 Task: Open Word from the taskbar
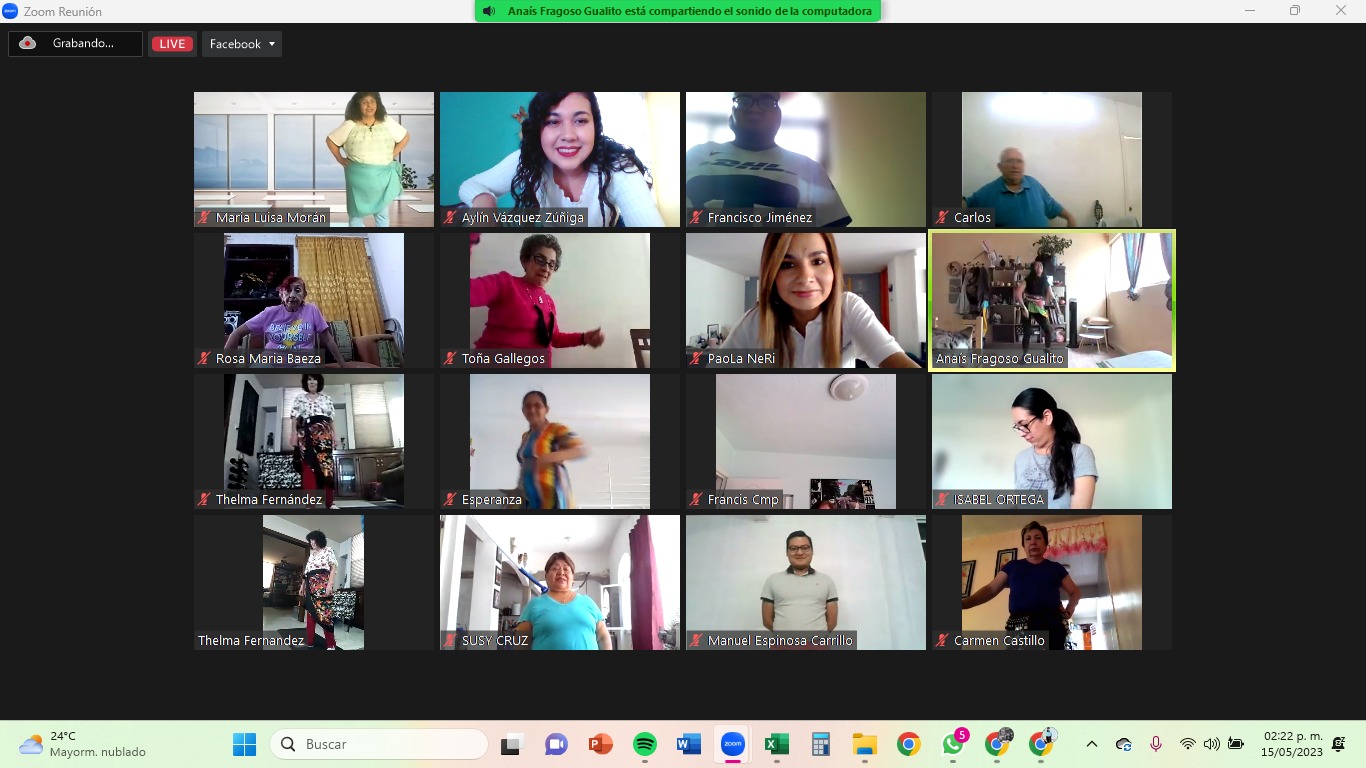(x=688, y=745)
